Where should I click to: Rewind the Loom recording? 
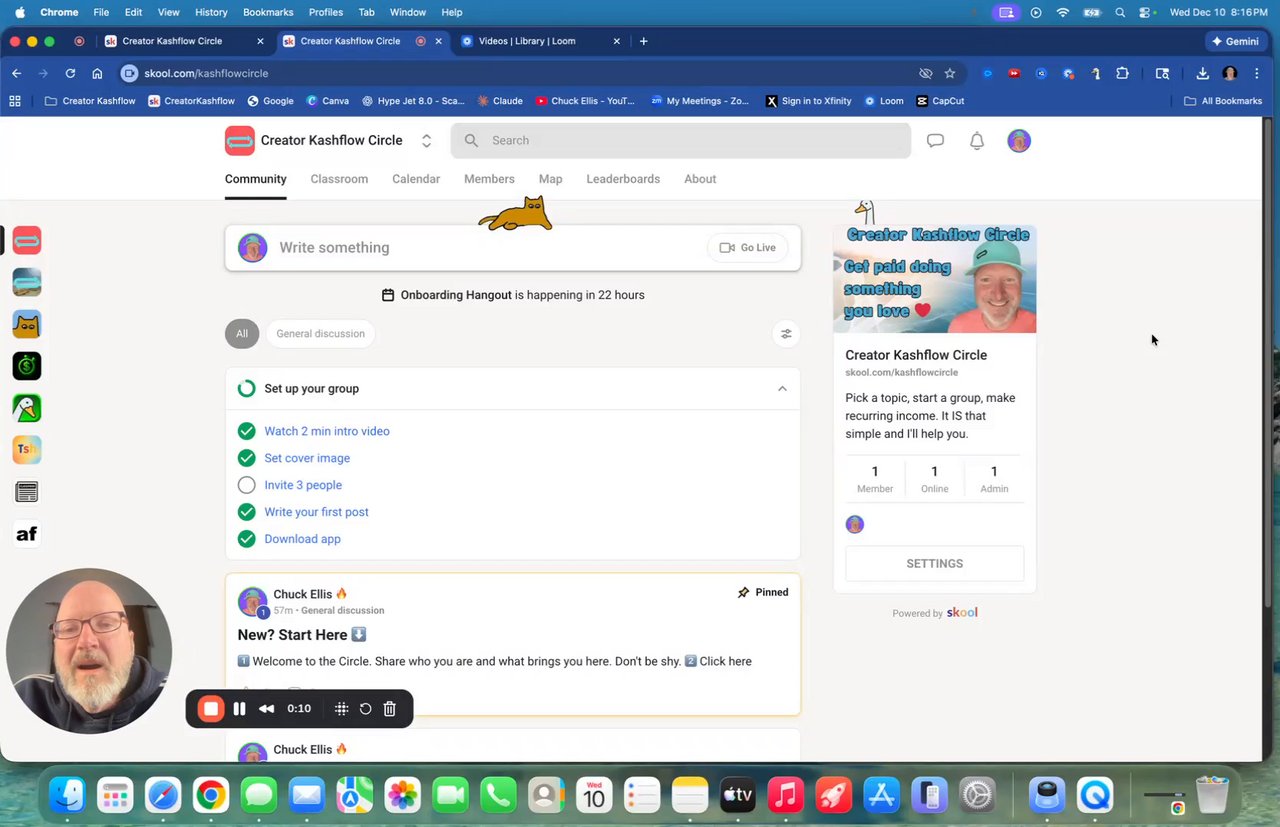[x=266, y=709]
